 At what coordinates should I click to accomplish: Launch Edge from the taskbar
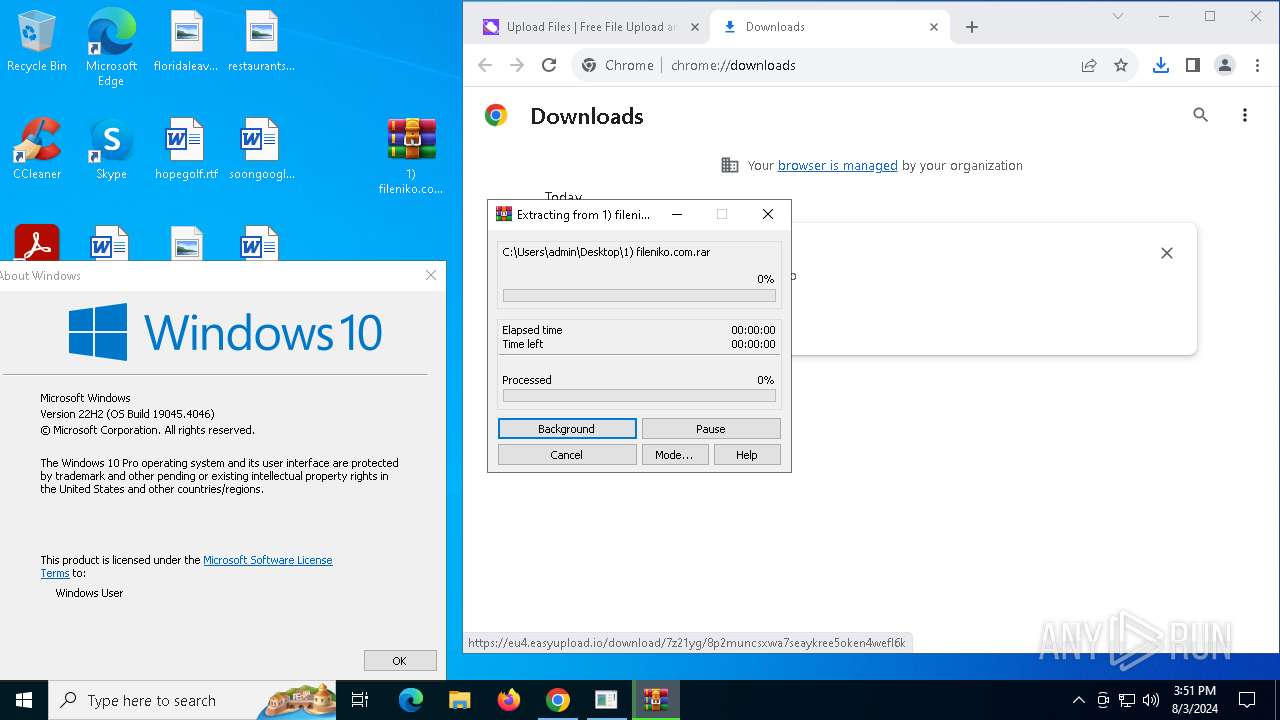411,700
